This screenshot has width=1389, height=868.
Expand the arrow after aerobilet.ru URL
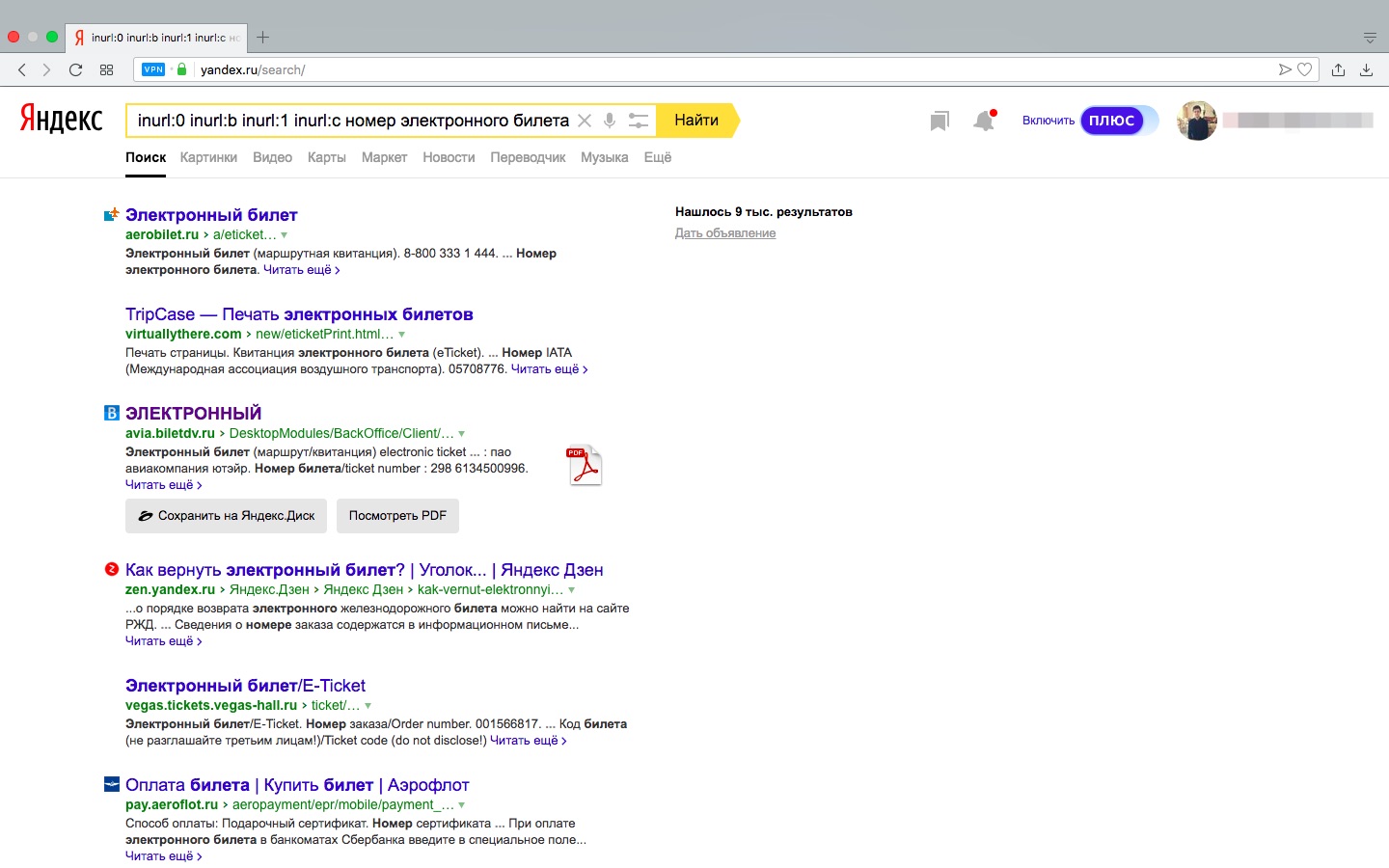pyautogui.click(x=284, y=235)
